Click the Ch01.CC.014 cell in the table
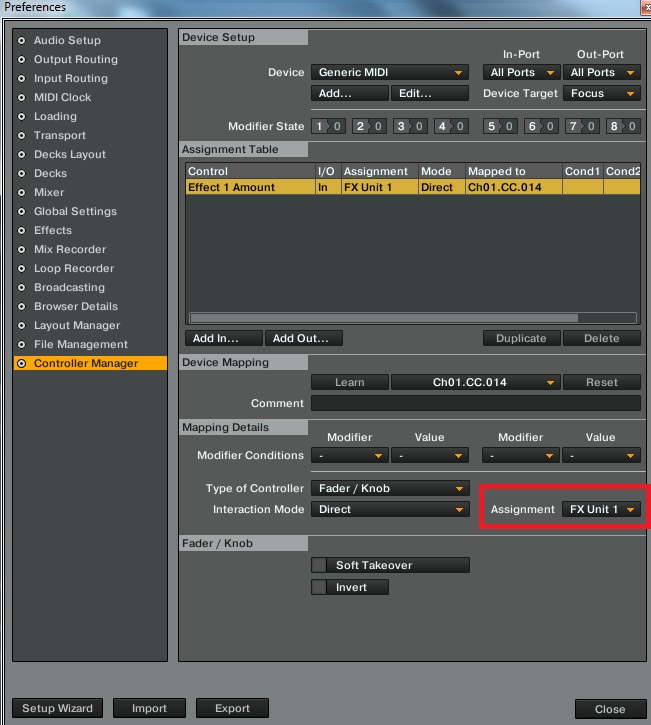651x725 pixels. (514, 187)
